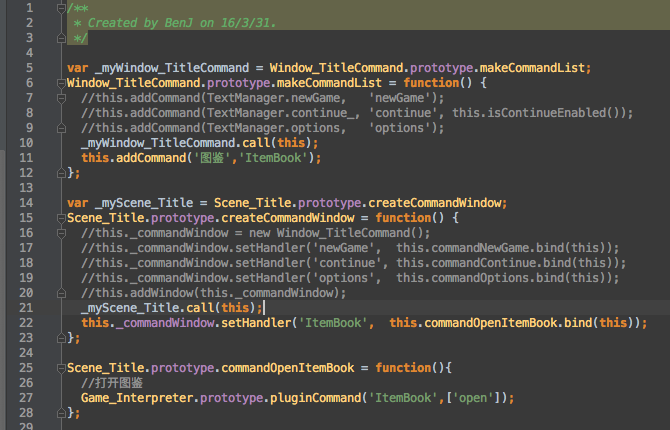670x430 pixels.
Task: Click '_commandWindow' on line 22
Action: (x=165, y=323)
